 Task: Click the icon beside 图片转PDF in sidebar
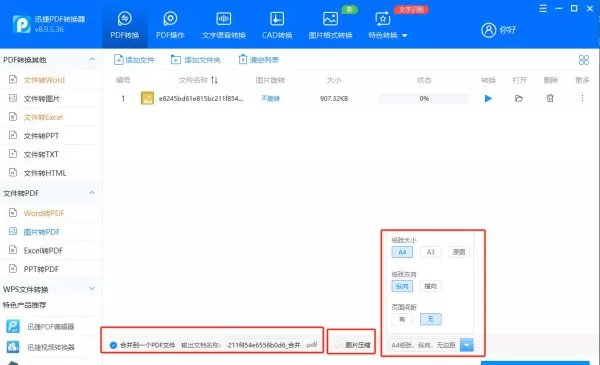13,231
